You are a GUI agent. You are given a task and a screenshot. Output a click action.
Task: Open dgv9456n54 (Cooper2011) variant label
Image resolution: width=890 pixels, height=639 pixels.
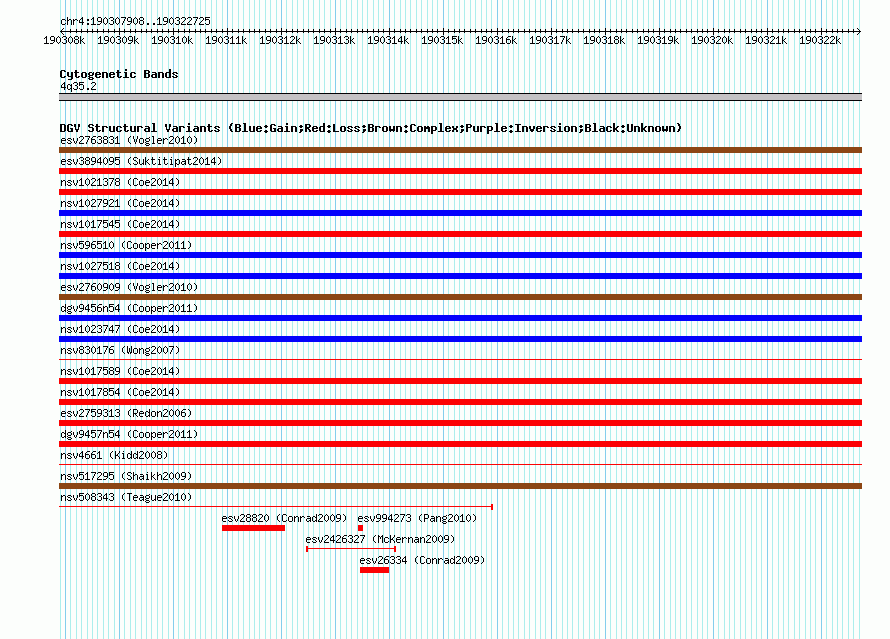[x=129, y=308]
